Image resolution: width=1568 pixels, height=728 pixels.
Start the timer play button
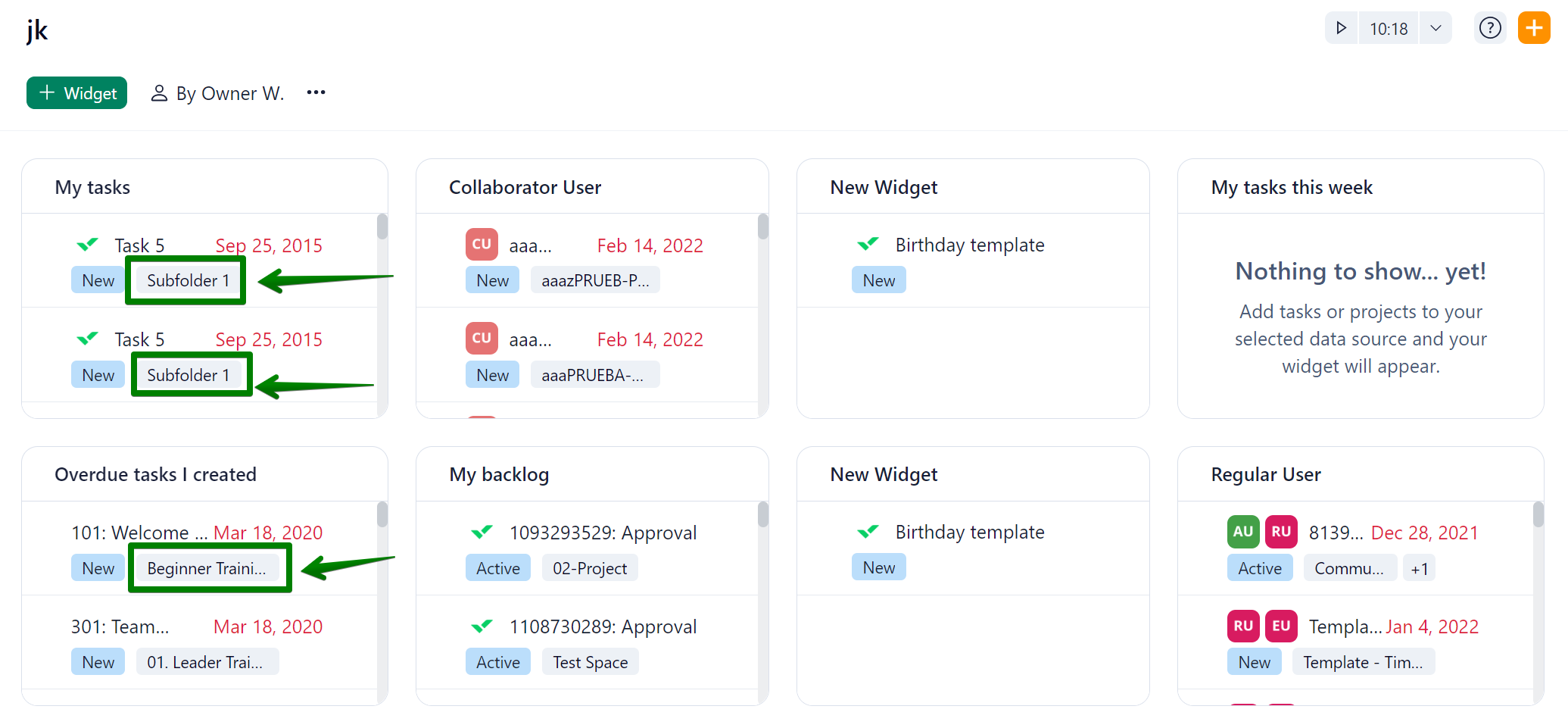(x=1341, y=29)
